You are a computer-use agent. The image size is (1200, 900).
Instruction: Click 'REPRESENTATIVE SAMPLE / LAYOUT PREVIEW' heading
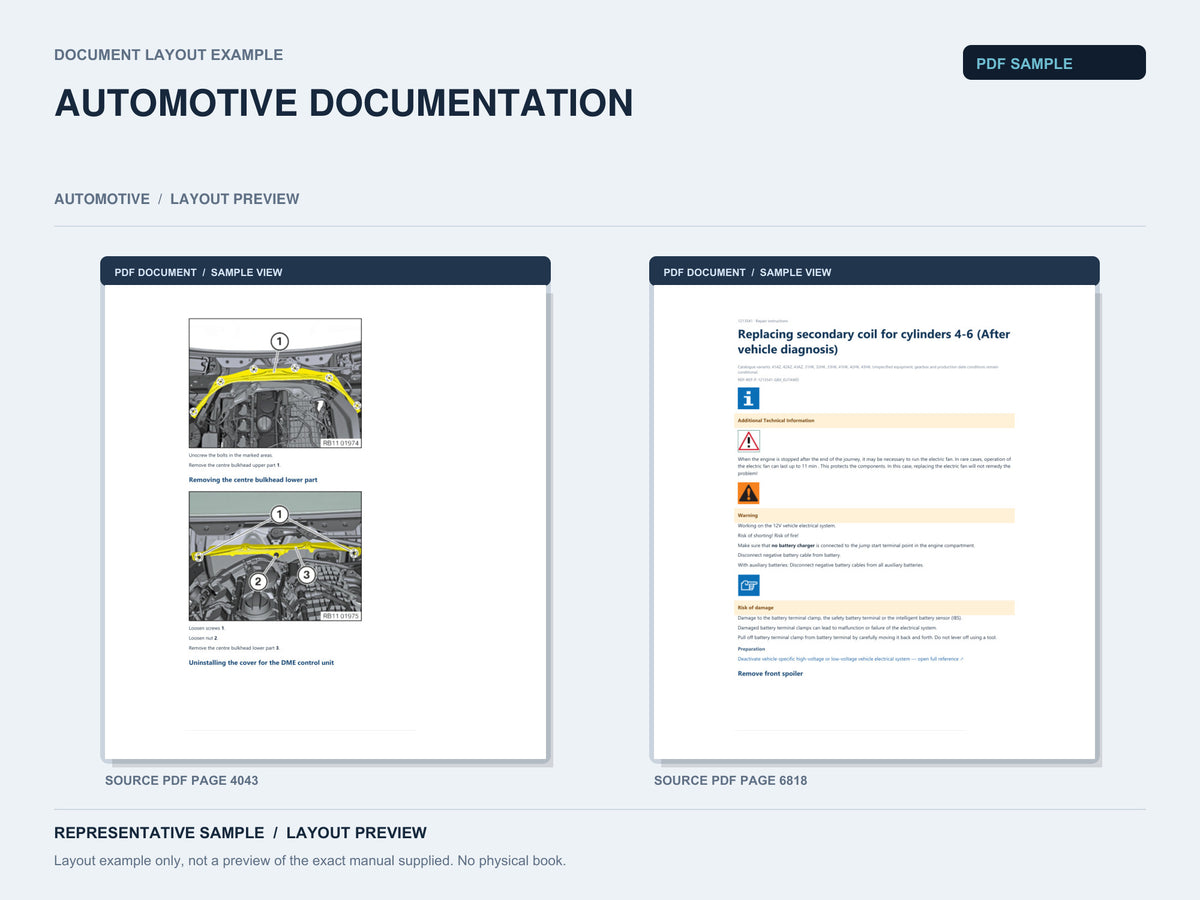[x=240, y=833]
